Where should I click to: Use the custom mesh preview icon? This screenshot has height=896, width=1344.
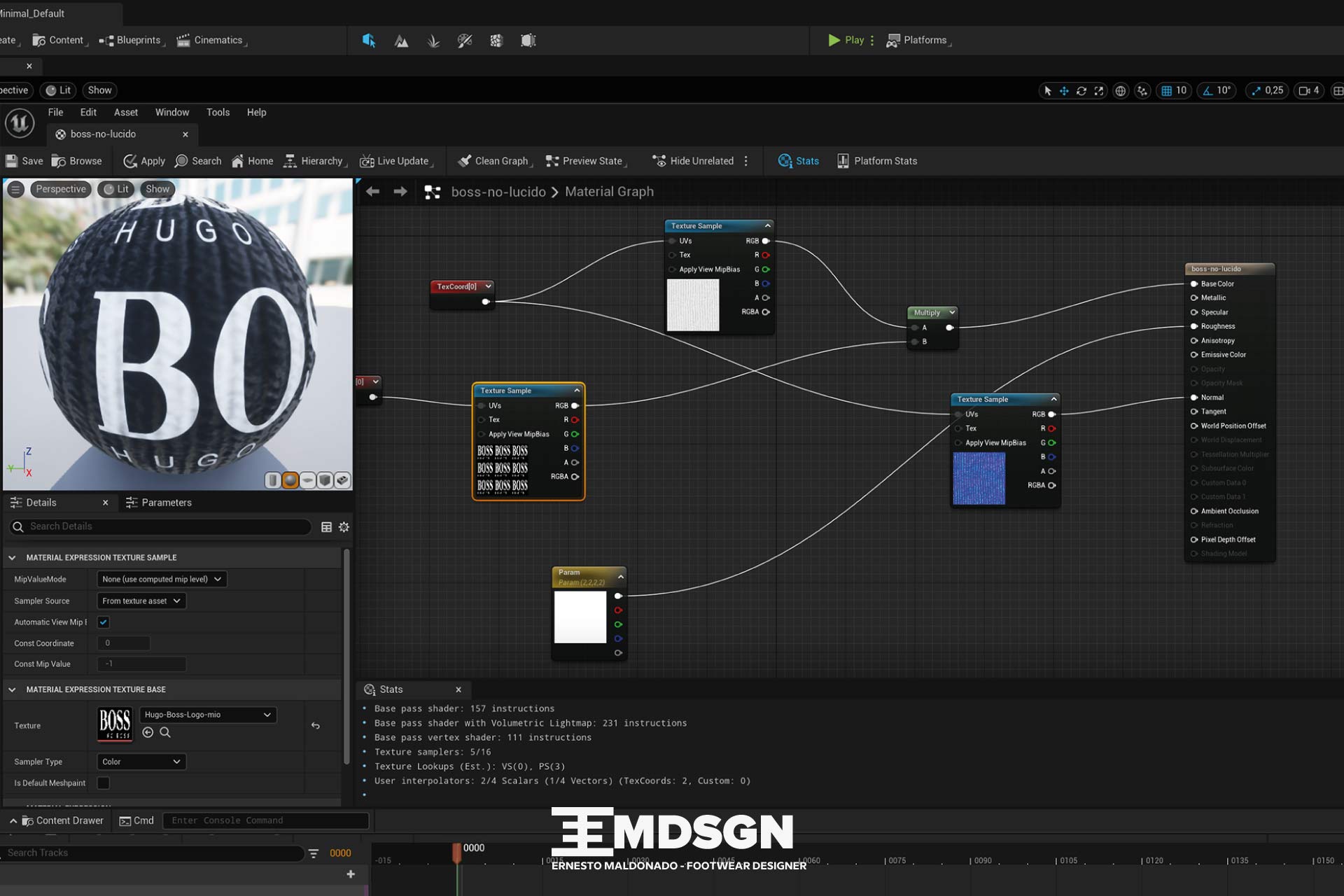pyautogui.click(x=342, y=480)
